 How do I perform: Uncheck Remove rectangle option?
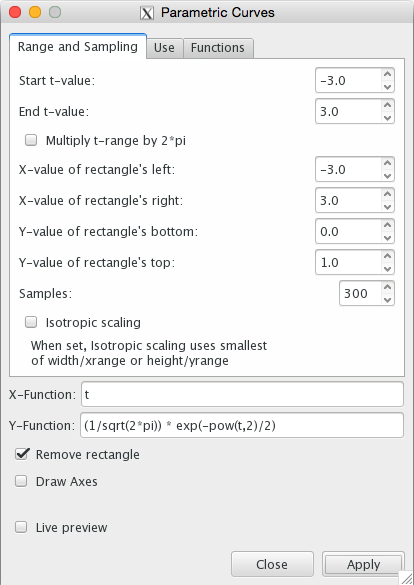coord(22,454)
